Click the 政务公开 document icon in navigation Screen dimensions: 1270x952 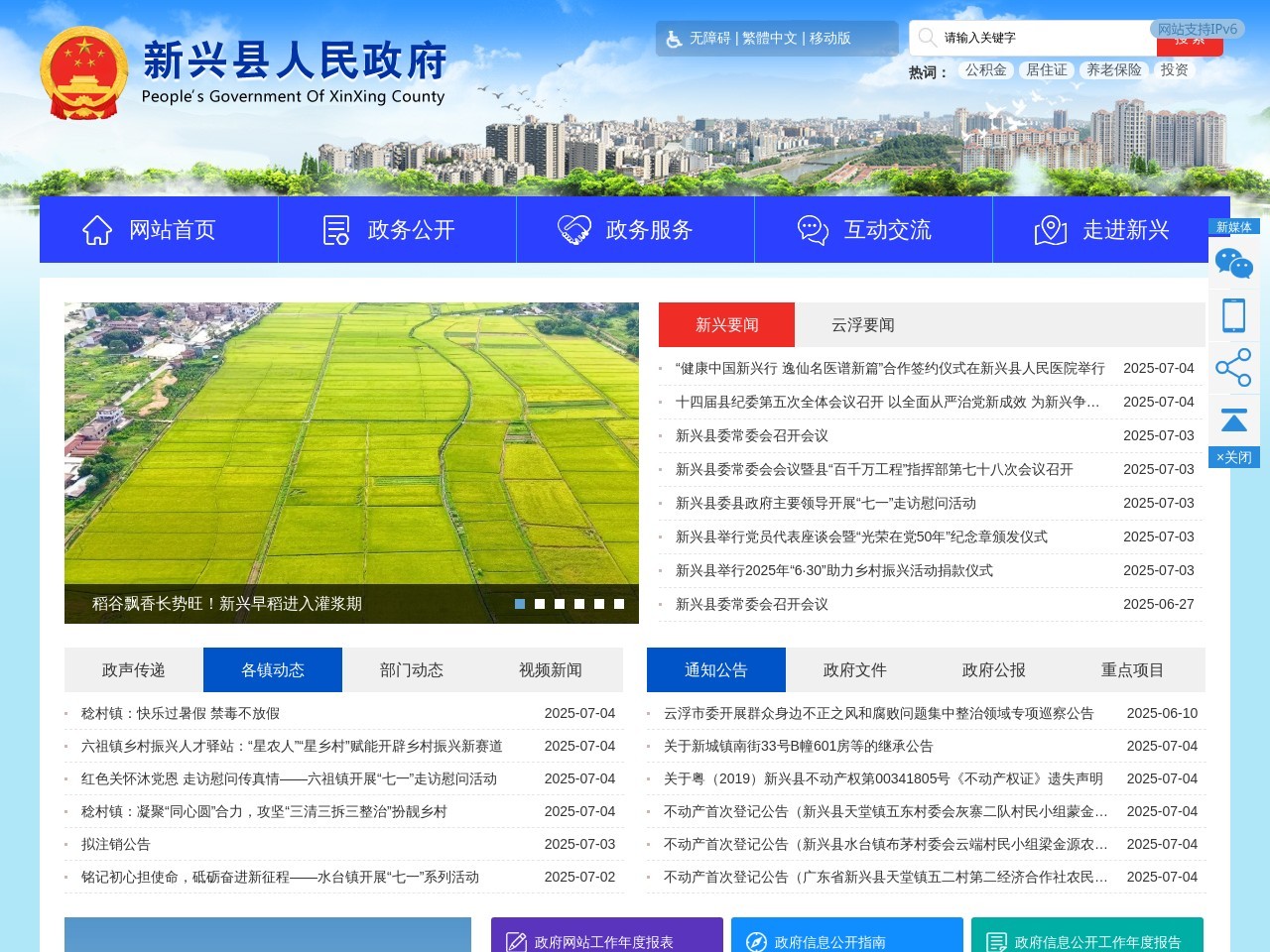coord(335,229)
